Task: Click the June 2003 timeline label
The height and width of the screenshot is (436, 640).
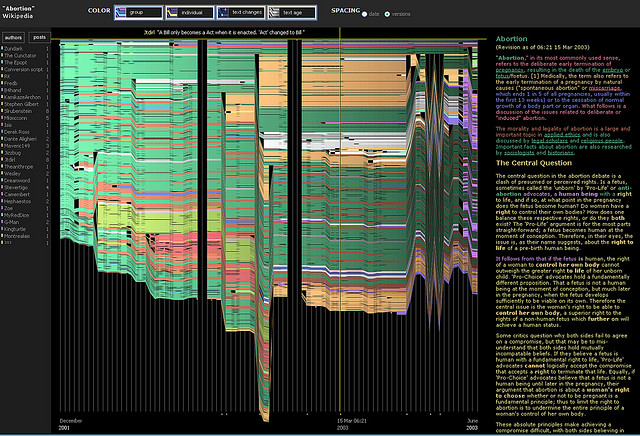Action: [472, 424]
